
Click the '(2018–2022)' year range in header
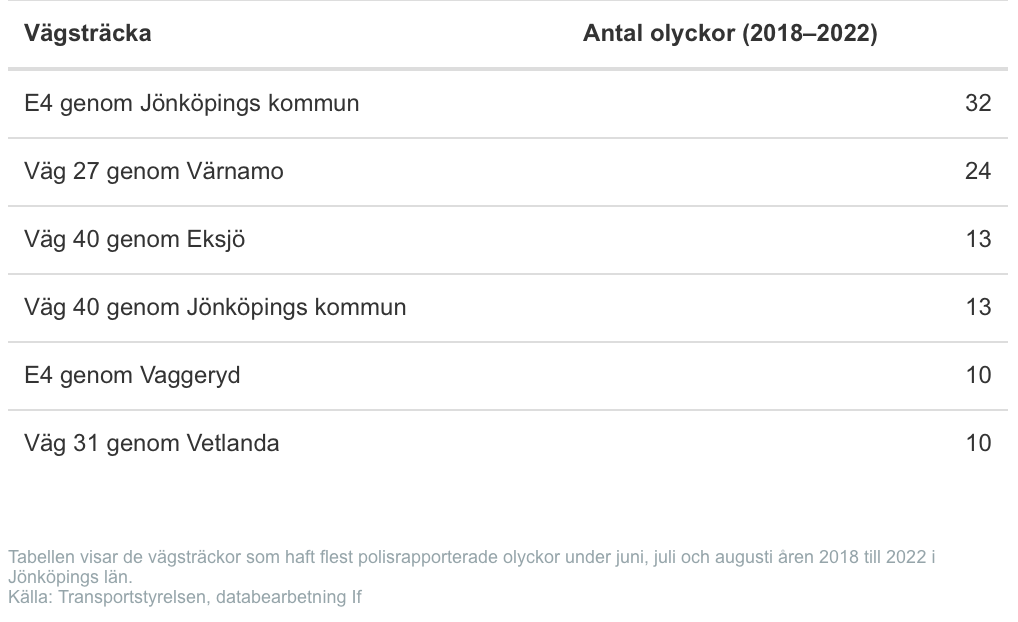point(808,34)
